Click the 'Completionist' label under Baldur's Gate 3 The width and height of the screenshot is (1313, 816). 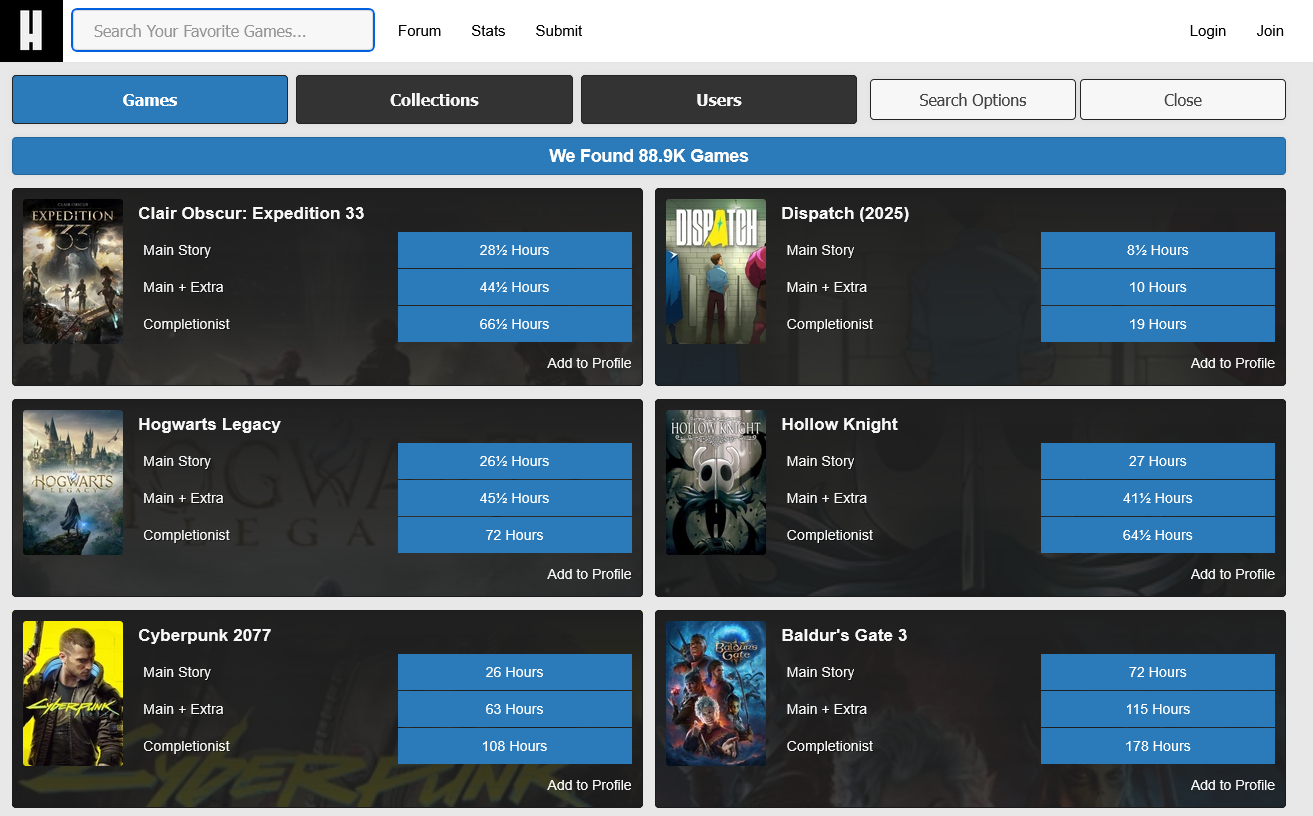click(x=830, y=746)
